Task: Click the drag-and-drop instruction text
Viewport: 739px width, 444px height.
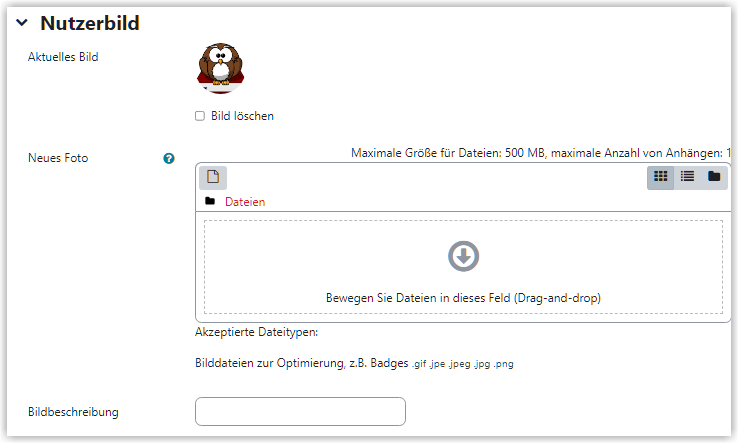Action: pos(463,298)
